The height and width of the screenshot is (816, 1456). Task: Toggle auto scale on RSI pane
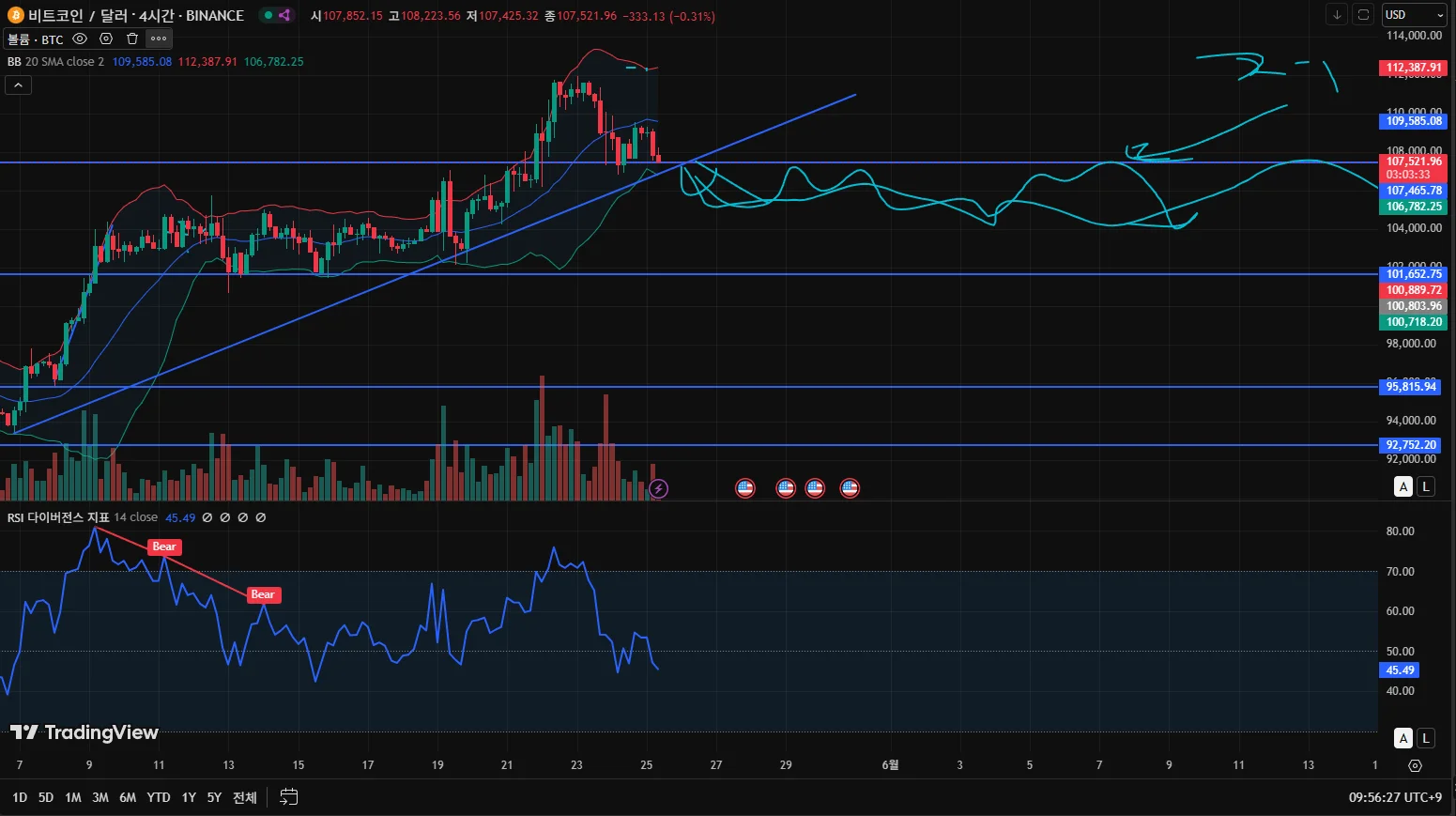tap(1403, 738)
